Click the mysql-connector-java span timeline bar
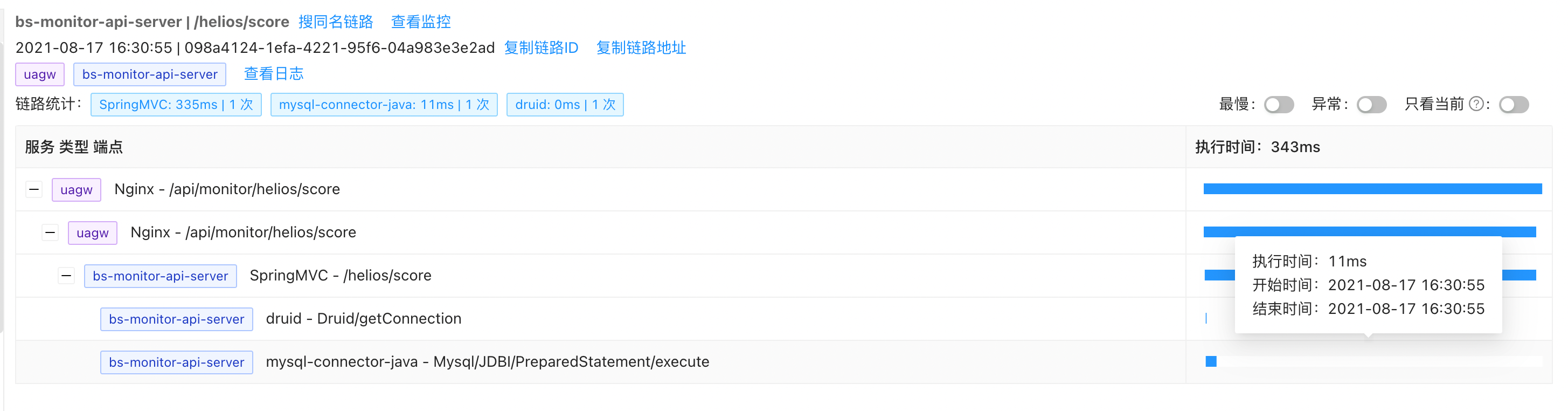Viewport: 1568px width, 411px height. tap(1211, 362)
